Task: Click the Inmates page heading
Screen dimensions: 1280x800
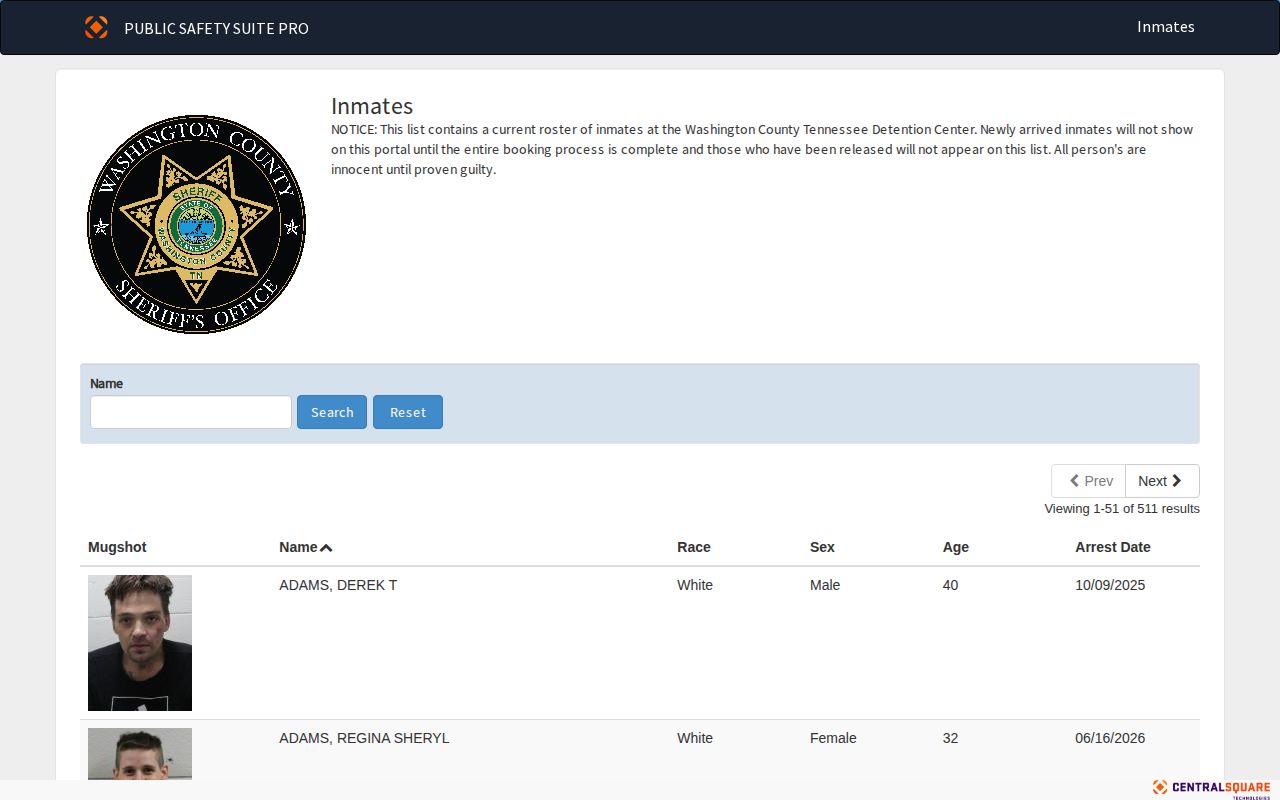Action: point(372,106)
